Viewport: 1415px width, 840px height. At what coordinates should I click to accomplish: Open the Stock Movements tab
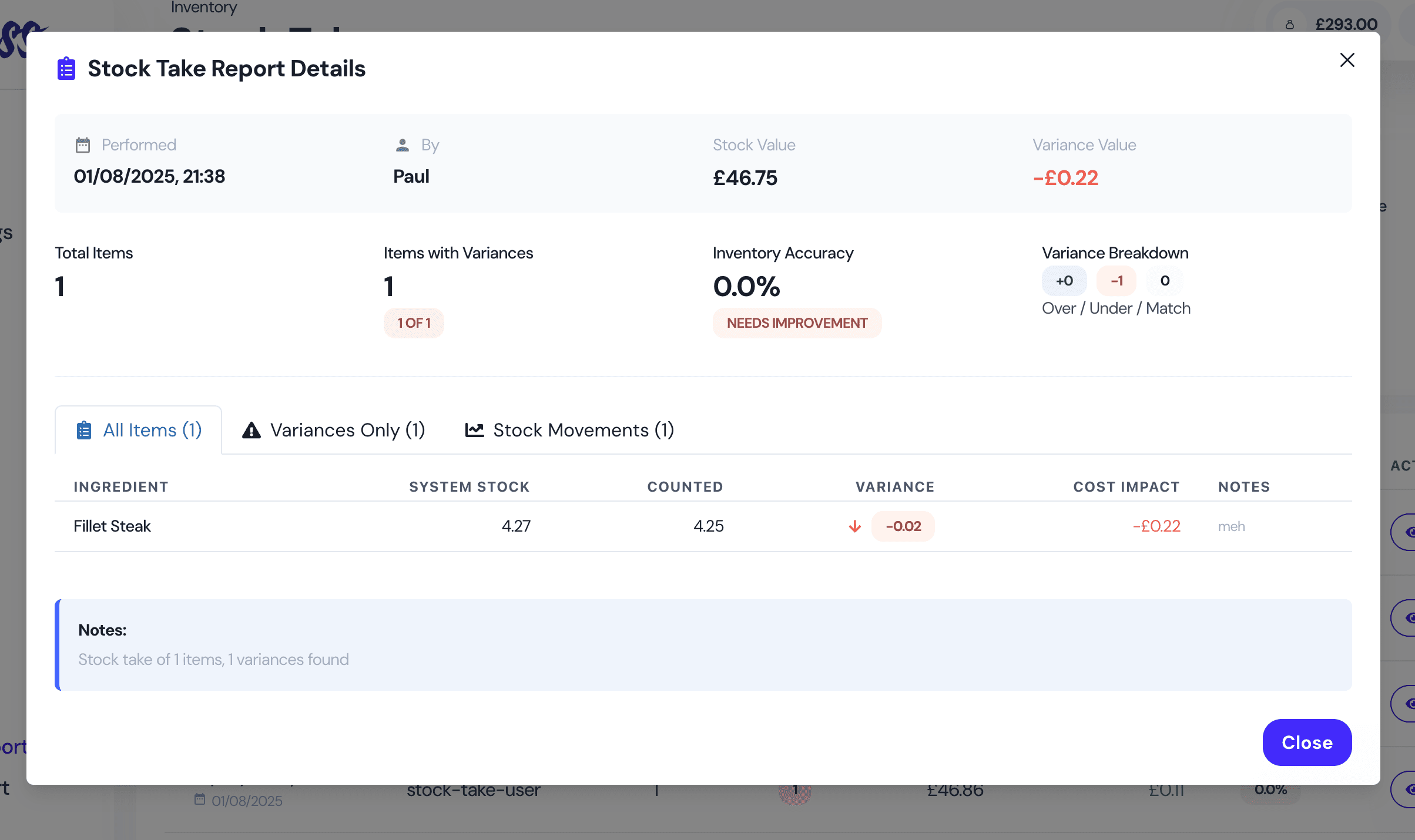point(569,431)
